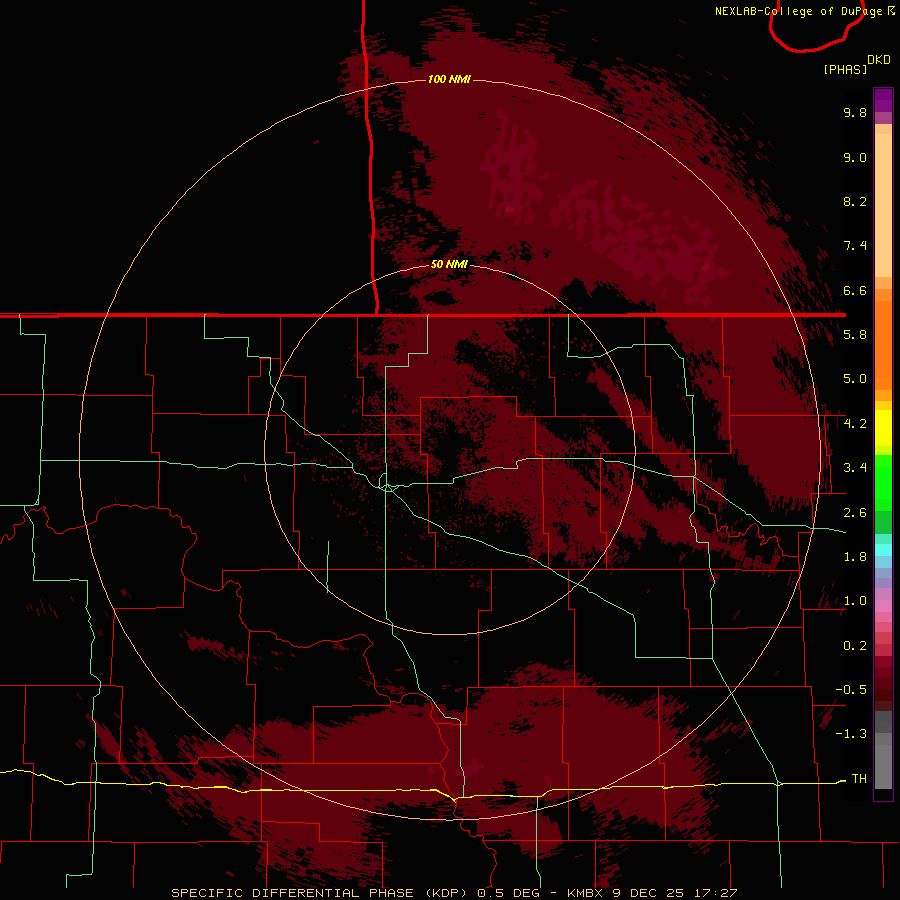Pick the bright green segment of the color bar
Screen dimensions: 900x900
tap(883, 482)
